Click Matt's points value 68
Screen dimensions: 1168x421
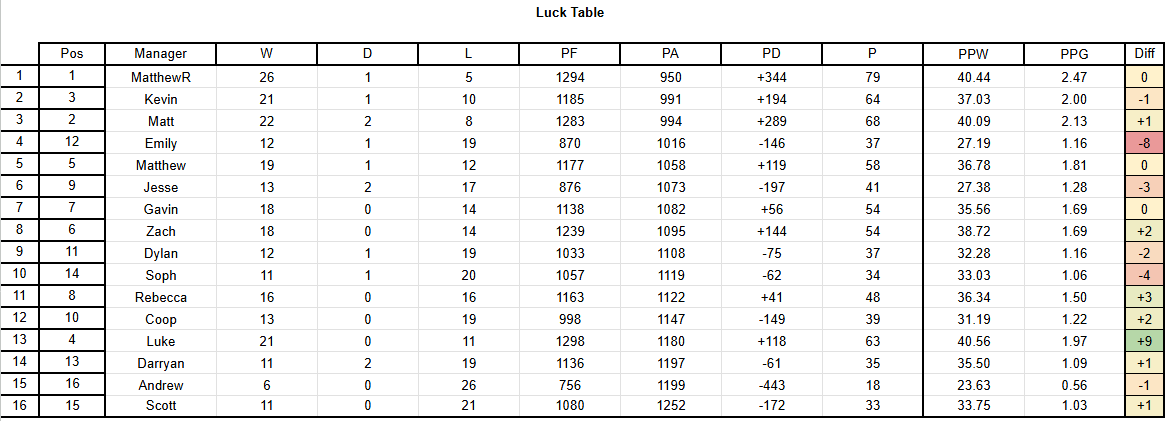tap(872, 121)
